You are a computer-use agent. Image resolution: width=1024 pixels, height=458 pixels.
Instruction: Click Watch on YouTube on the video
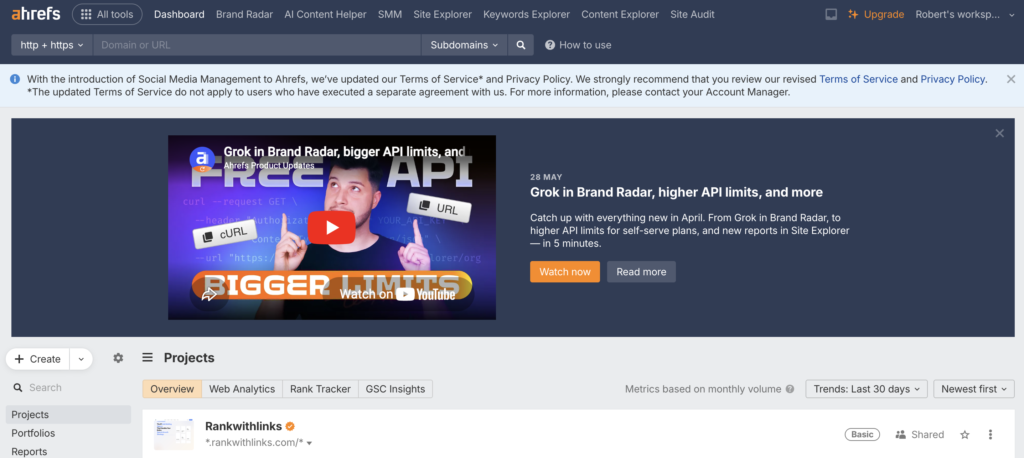(x=397, y=295)
